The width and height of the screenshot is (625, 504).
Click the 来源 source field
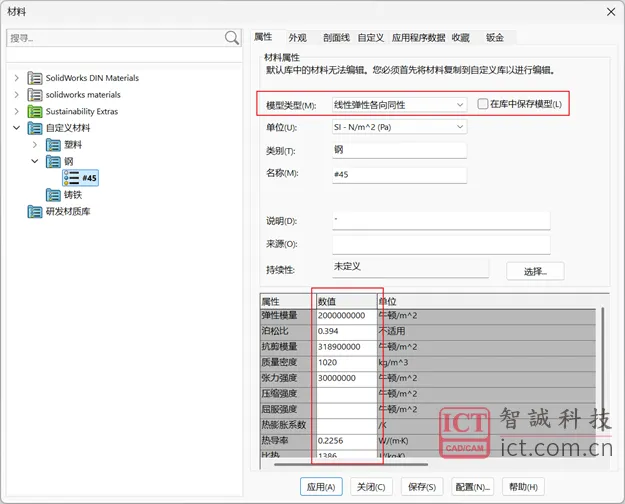441,244
